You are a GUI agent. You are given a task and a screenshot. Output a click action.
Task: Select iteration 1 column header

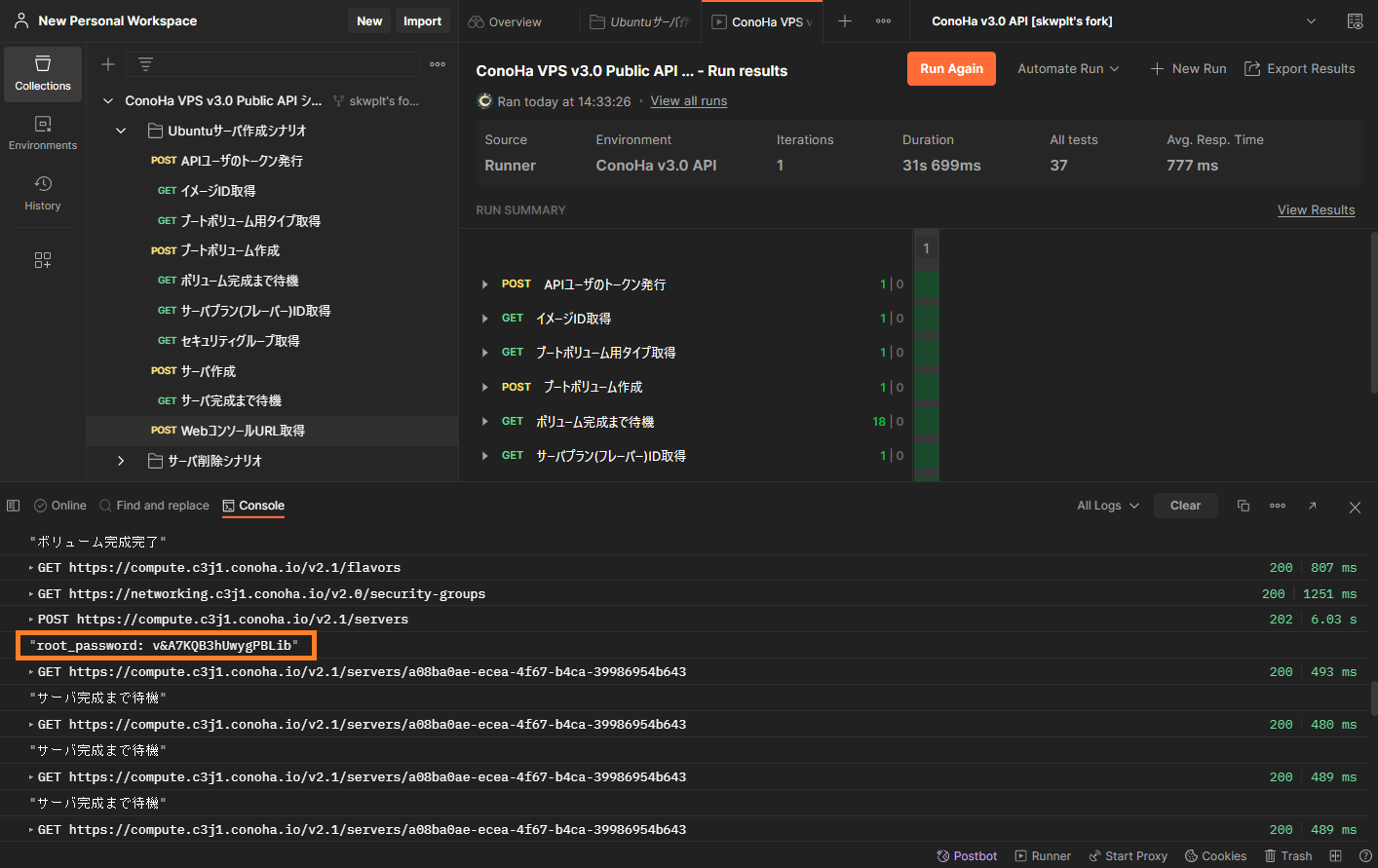click(926, 248)
